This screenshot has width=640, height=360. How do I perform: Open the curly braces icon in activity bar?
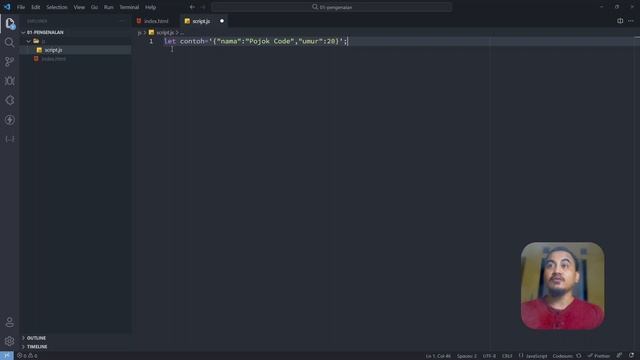pos(9,139)
